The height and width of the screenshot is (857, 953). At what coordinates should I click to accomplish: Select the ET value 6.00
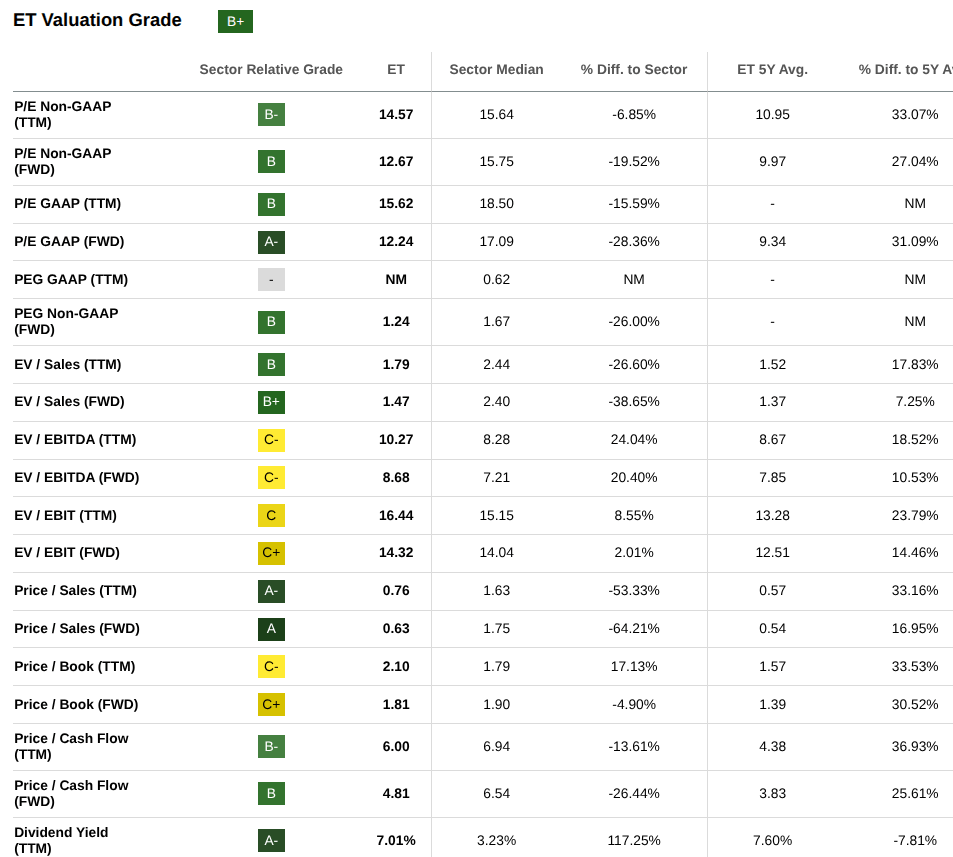(396, 746)
